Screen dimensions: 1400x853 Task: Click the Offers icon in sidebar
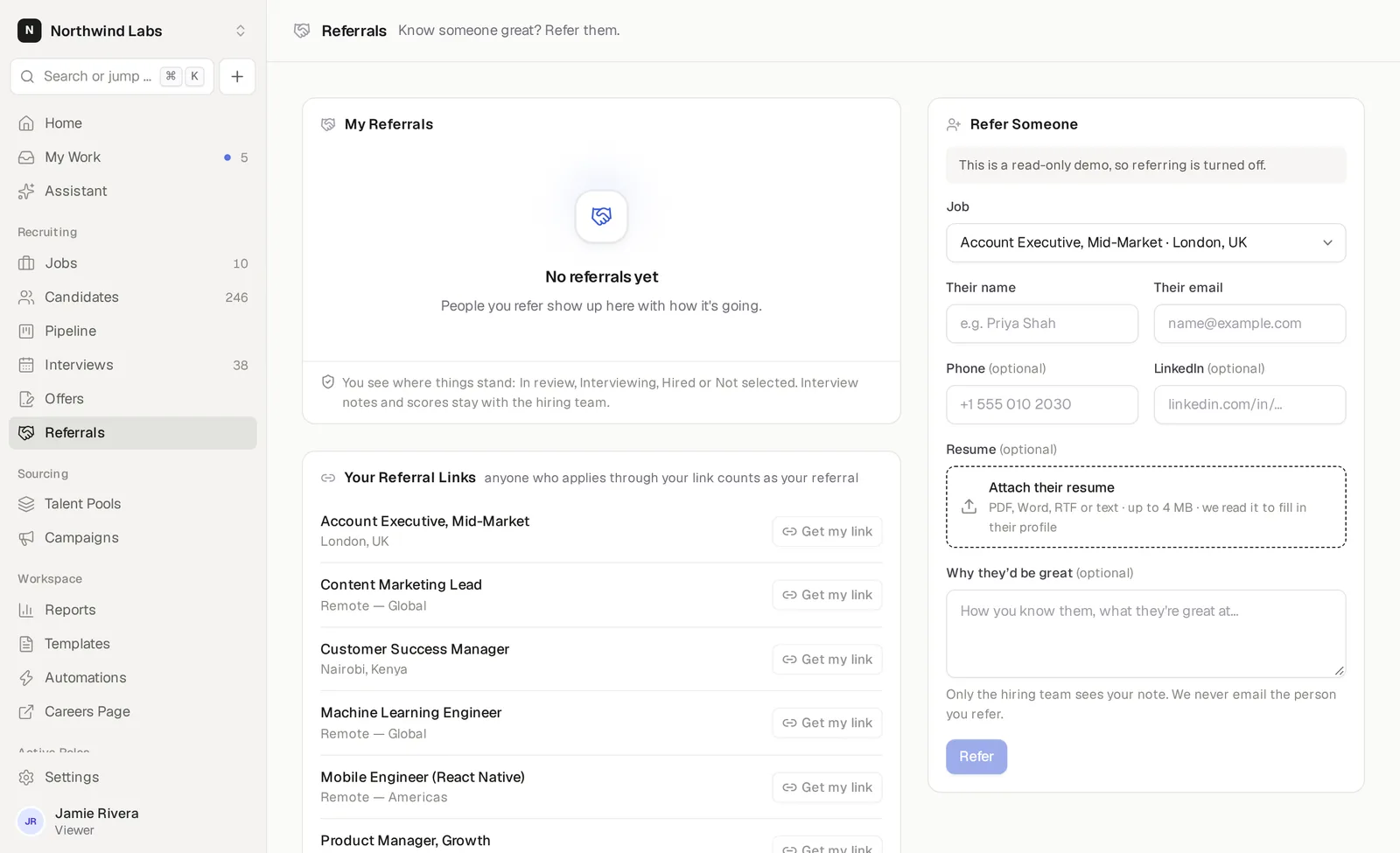click(x=26, y=399)
